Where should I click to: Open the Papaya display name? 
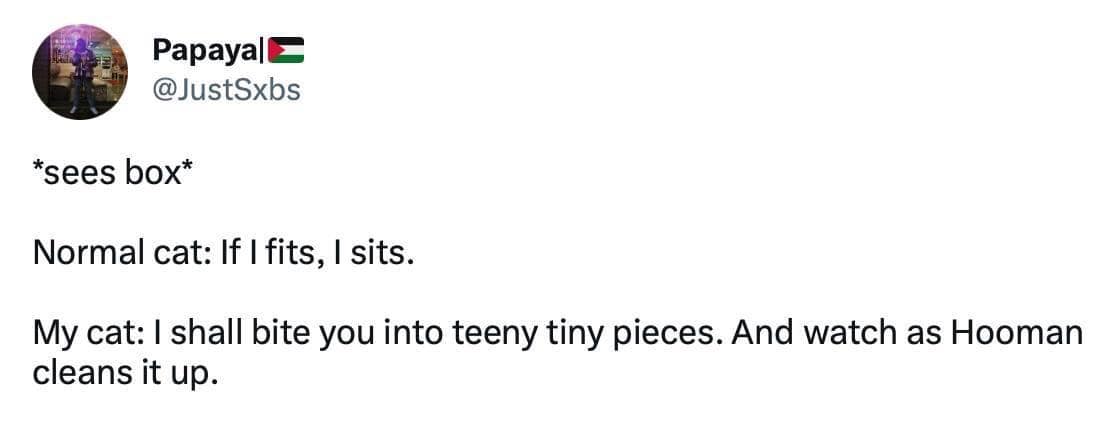207,49
